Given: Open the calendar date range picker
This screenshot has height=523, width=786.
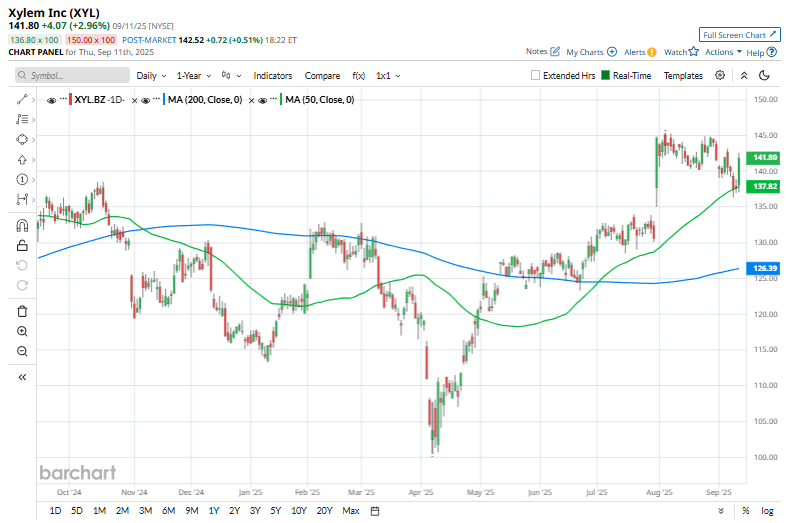Looking at the screenshot, I should click(374, 511).
